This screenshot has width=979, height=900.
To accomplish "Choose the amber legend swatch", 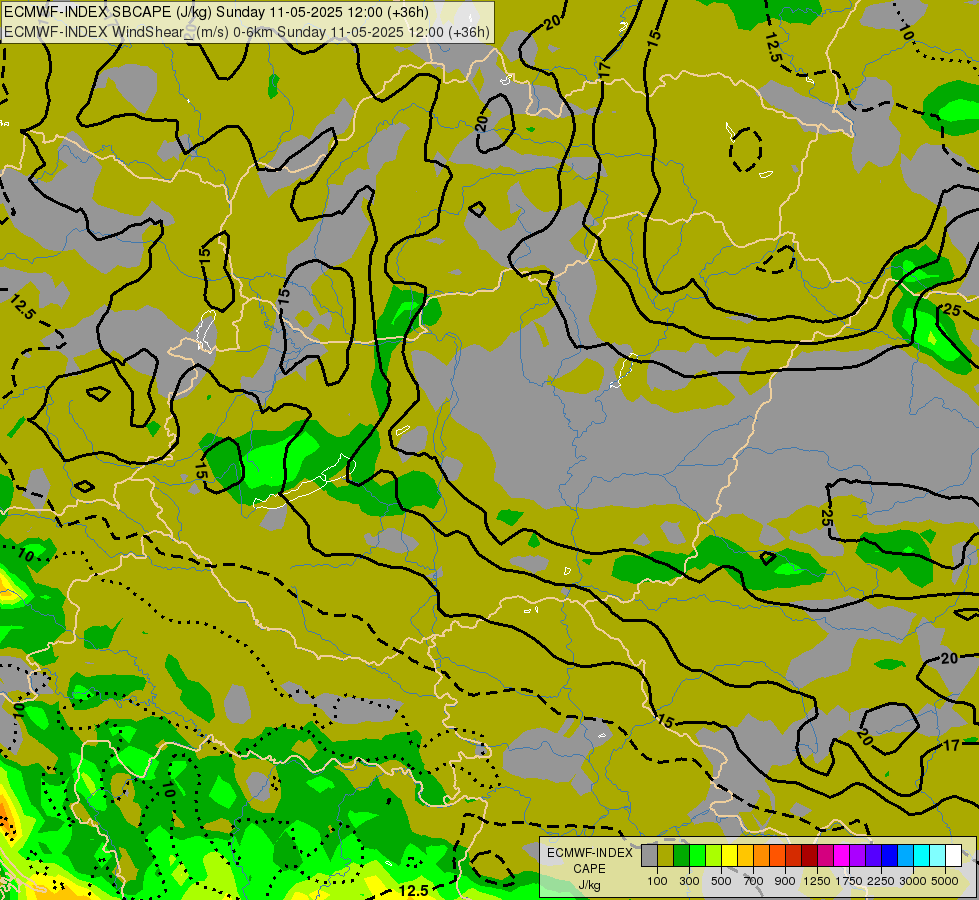I will 745,856.
